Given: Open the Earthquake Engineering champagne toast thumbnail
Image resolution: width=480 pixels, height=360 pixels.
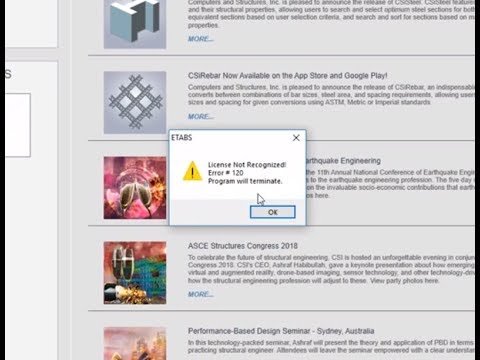Looking at the screenshot, I should coord(135,188).
